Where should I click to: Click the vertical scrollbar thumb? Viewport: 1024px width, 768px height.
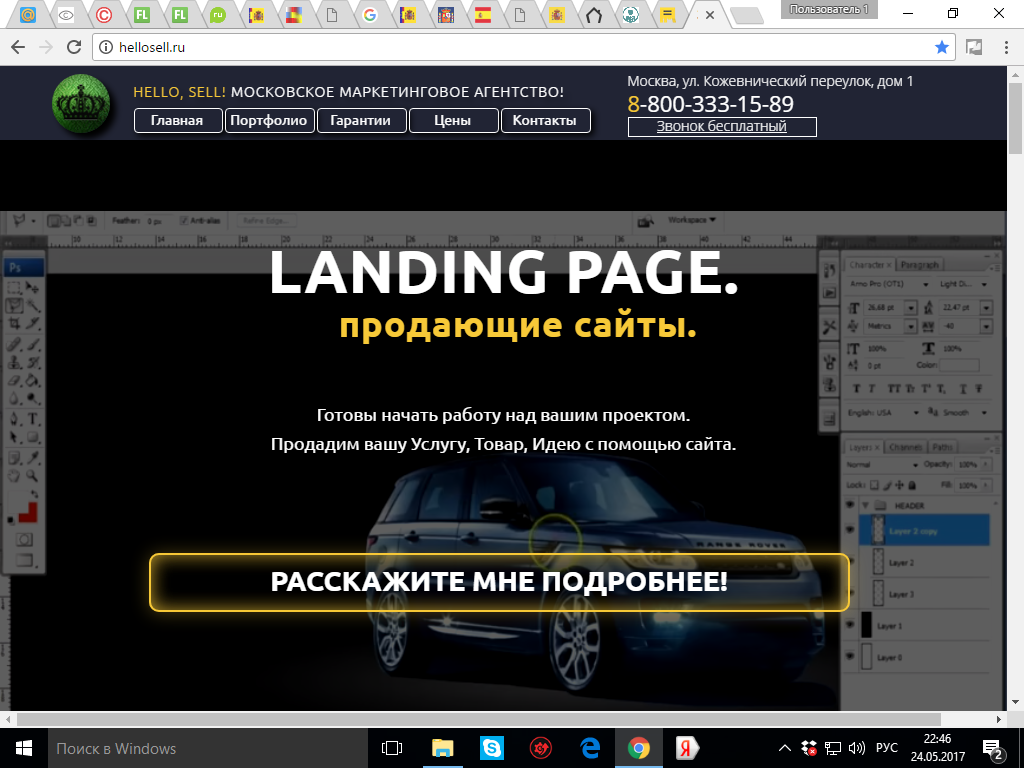tap(1015, 118)
